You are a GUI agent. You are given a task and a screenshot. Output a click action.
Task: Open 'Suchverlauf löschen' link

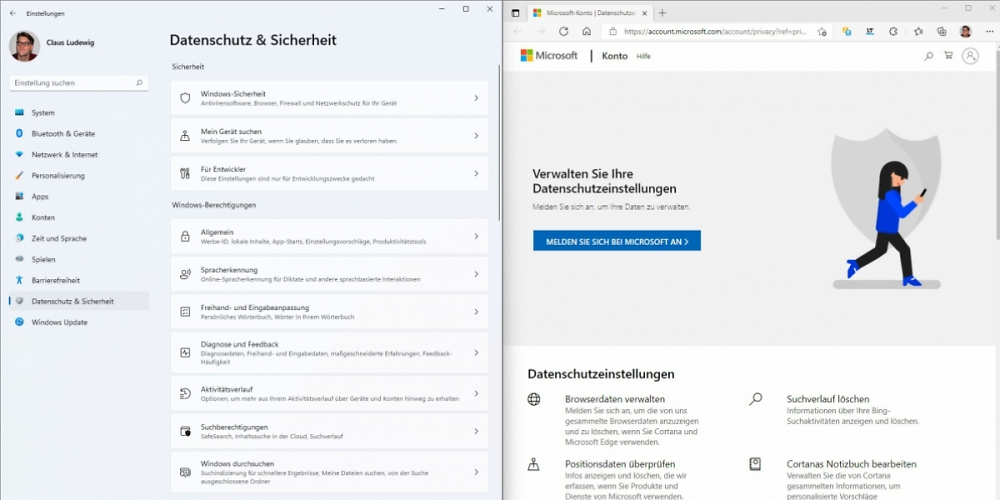[x=828, y=399]
